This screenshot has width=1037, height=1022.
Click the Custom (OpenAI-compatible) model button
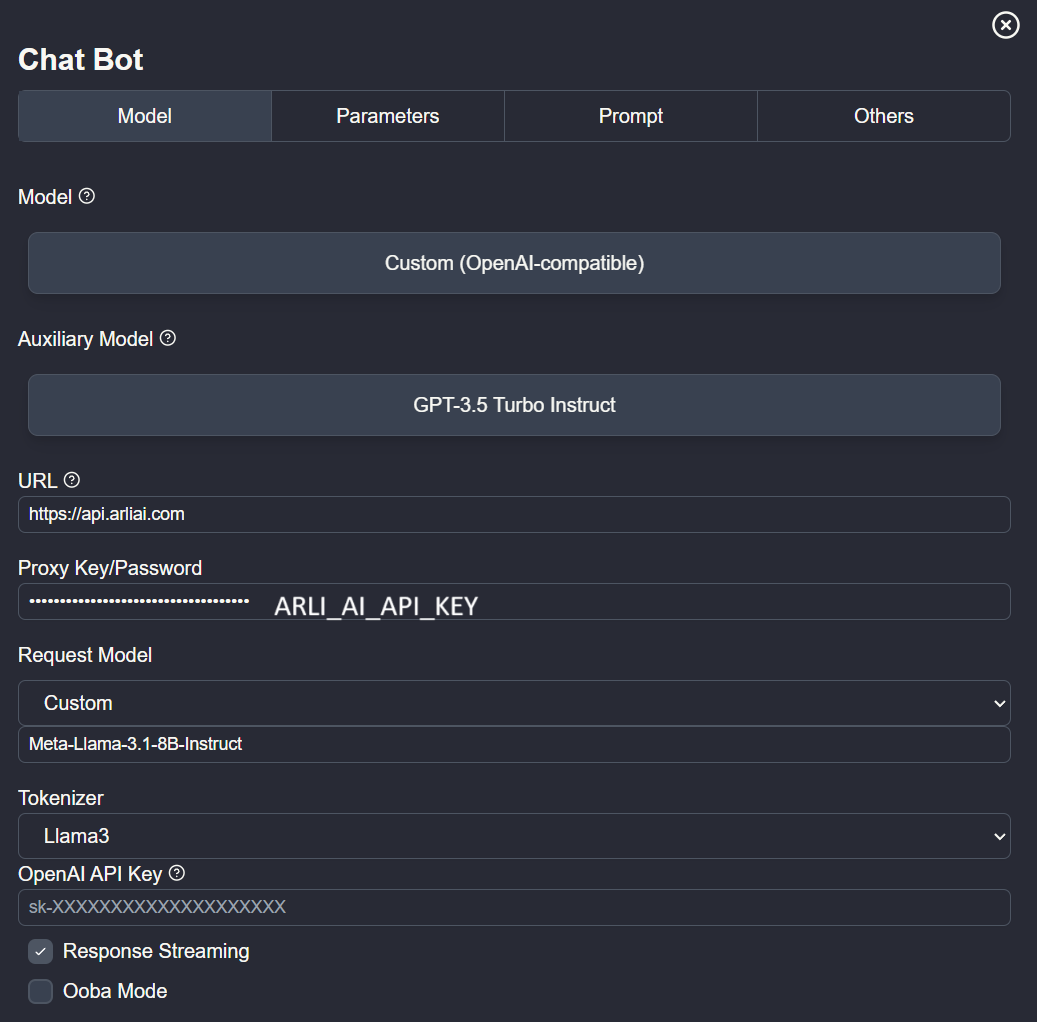[514, 263]
